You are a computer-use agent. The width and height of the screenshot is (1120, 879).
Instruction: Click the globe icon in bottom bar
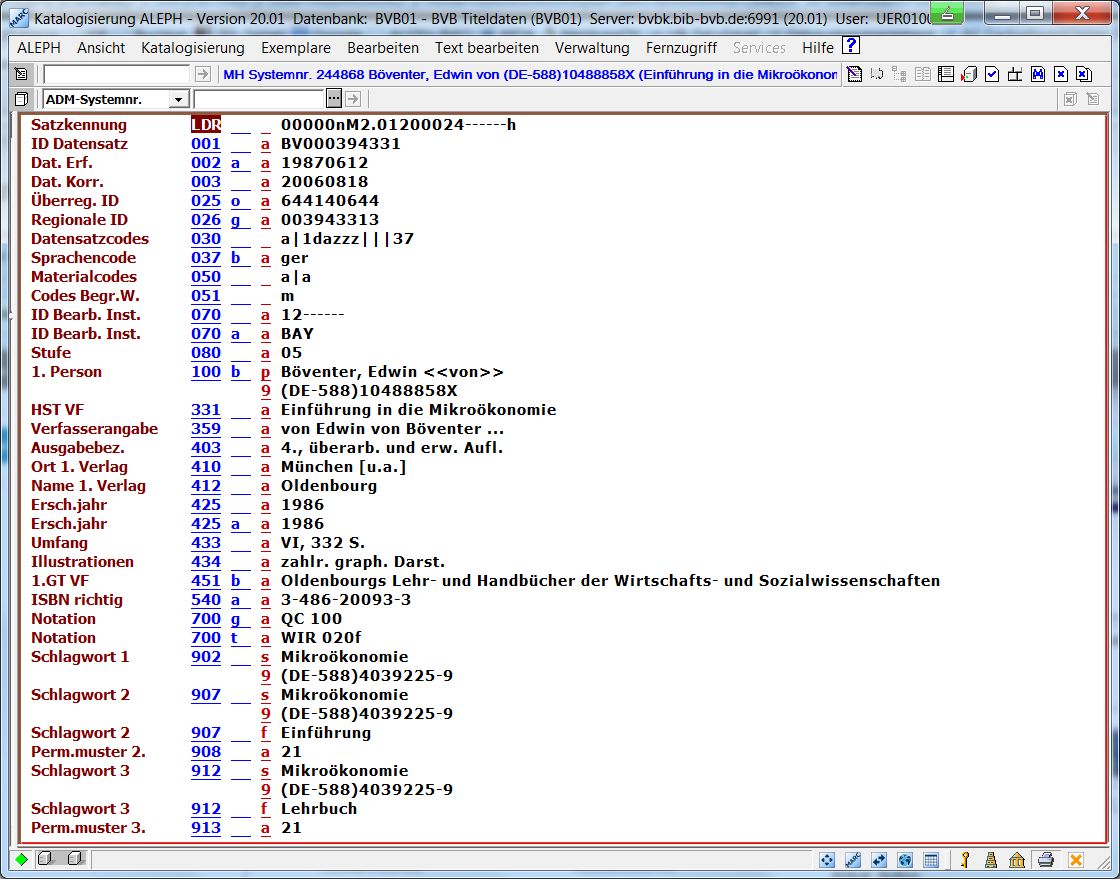905,860
